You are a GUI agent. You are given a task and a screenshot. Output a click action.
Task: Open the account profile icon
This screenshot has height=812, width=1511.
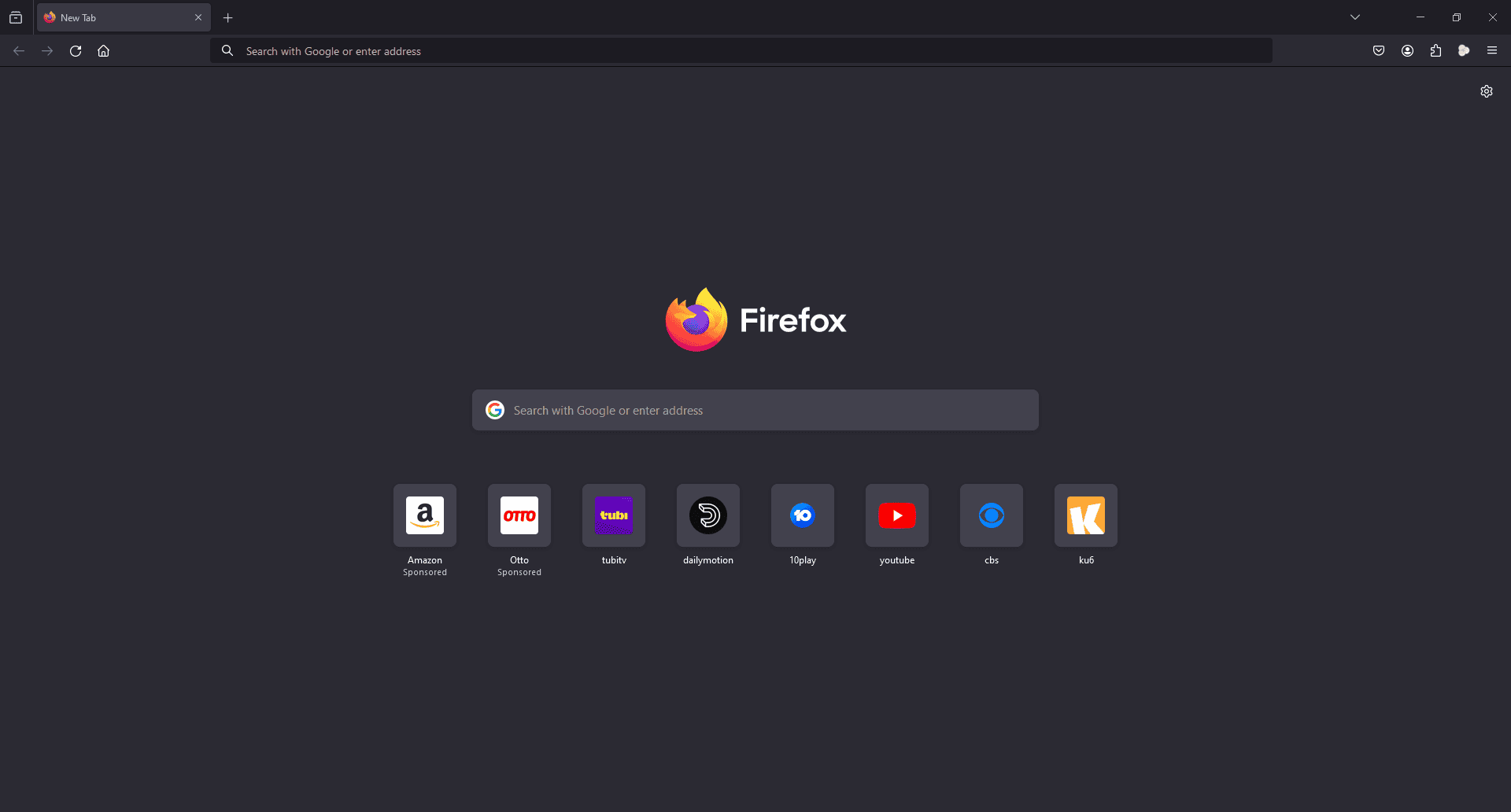[x=1407, y=50]
